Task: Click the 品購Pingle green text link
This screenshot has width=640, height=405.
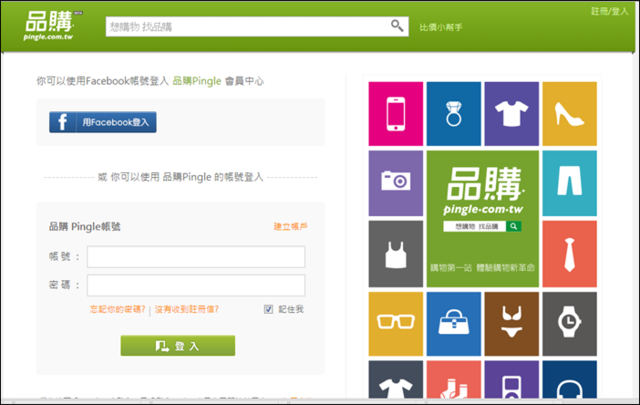Action: (x=197, y=81)
